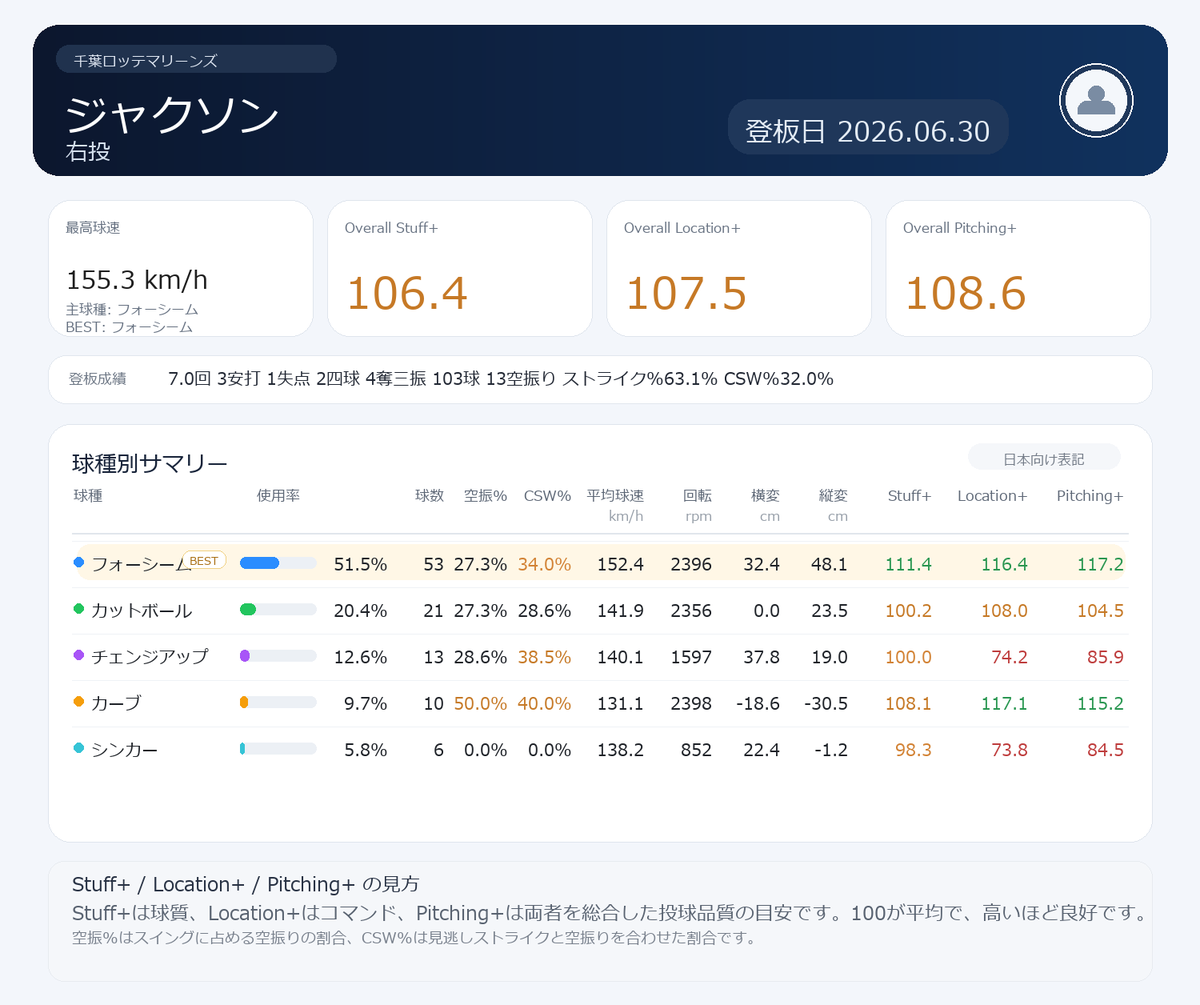This screenshot has height=1005, width=1200.
Task: Click the 横変 column header
Action: (x=765, y=495)
